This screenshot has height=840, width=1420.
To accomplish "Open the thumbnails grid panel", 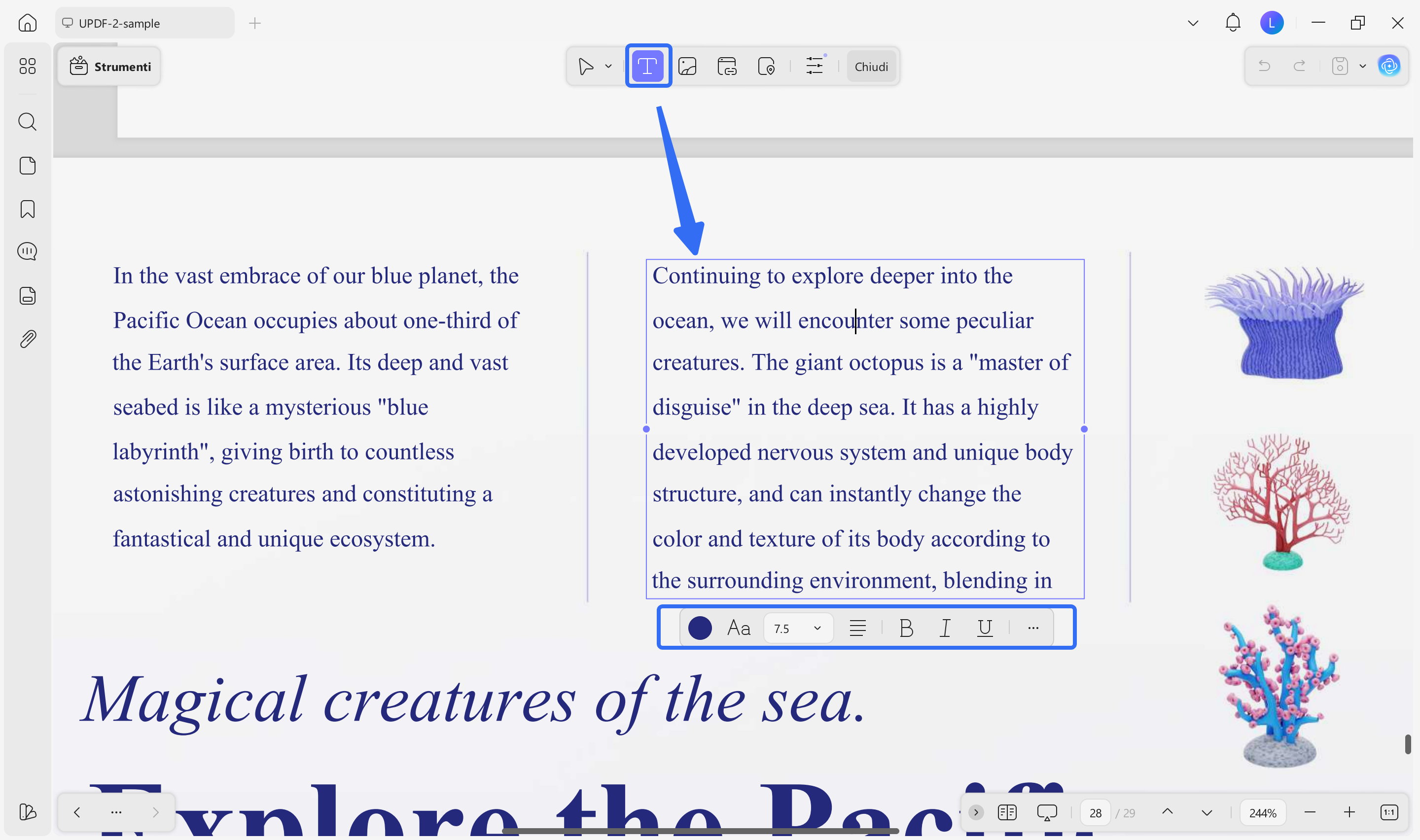I will [x=27, y=66].
